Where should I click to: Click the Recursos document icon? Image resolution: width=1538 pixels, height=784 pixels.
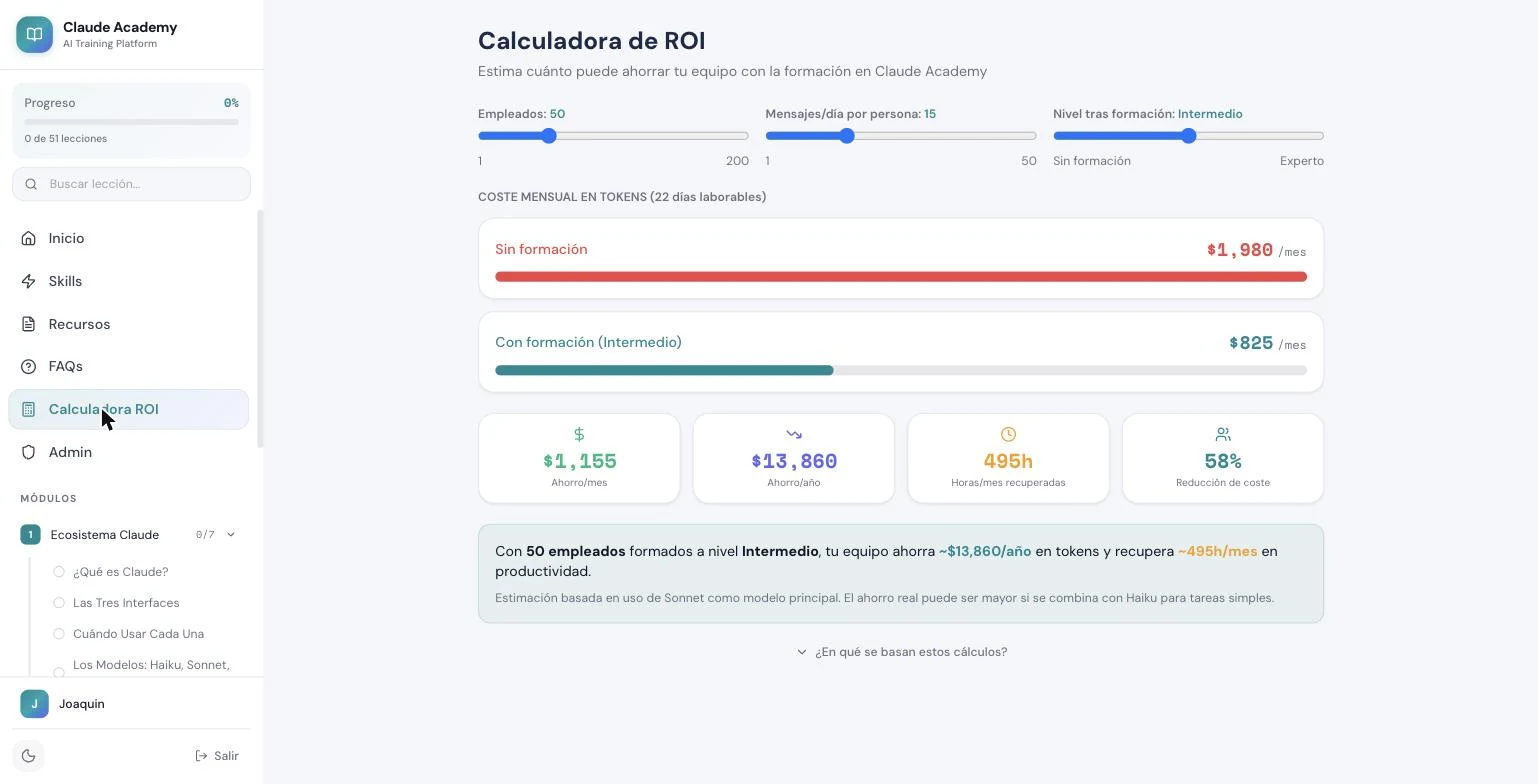click(28, 324)
